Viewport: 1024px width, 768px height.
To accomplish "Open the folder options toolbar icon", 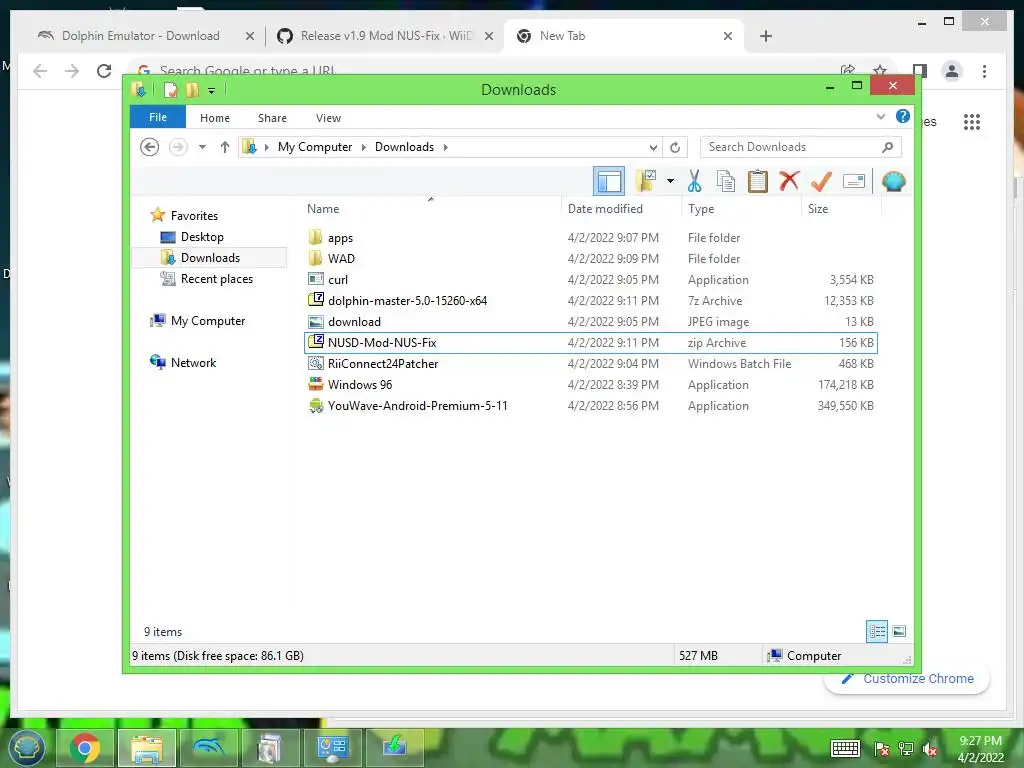I will point(646,181).
